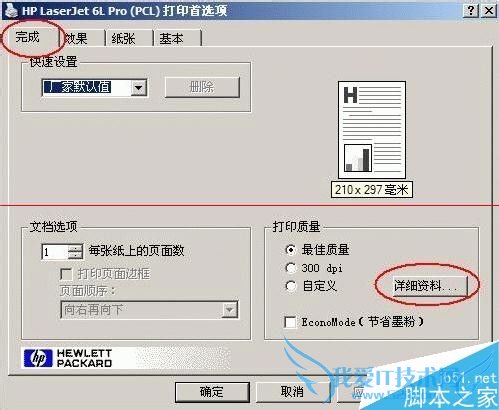This screenshot has width=499, height=410.
Task: Enable EconoMode toner saving checkbox
Action: point(290,322)
